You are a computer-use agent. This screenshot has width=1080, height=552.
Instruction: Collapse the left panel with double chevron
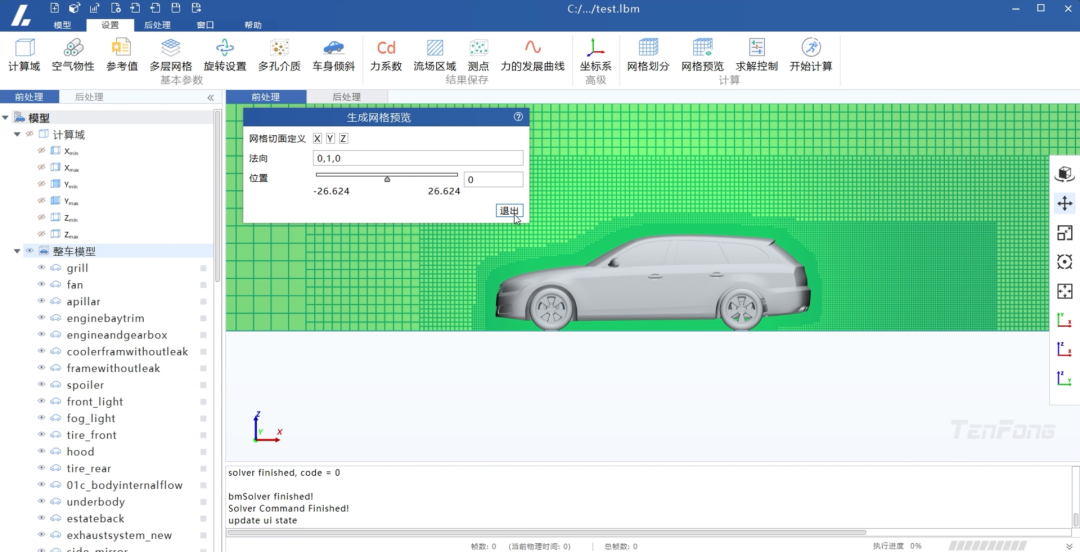210,98
